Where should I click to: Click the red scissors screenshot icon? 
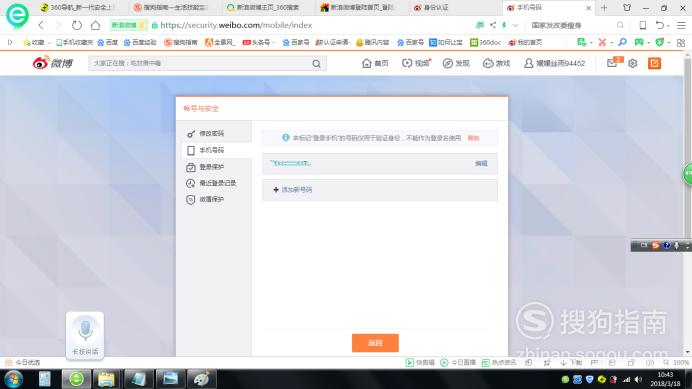tap(602, 42)
